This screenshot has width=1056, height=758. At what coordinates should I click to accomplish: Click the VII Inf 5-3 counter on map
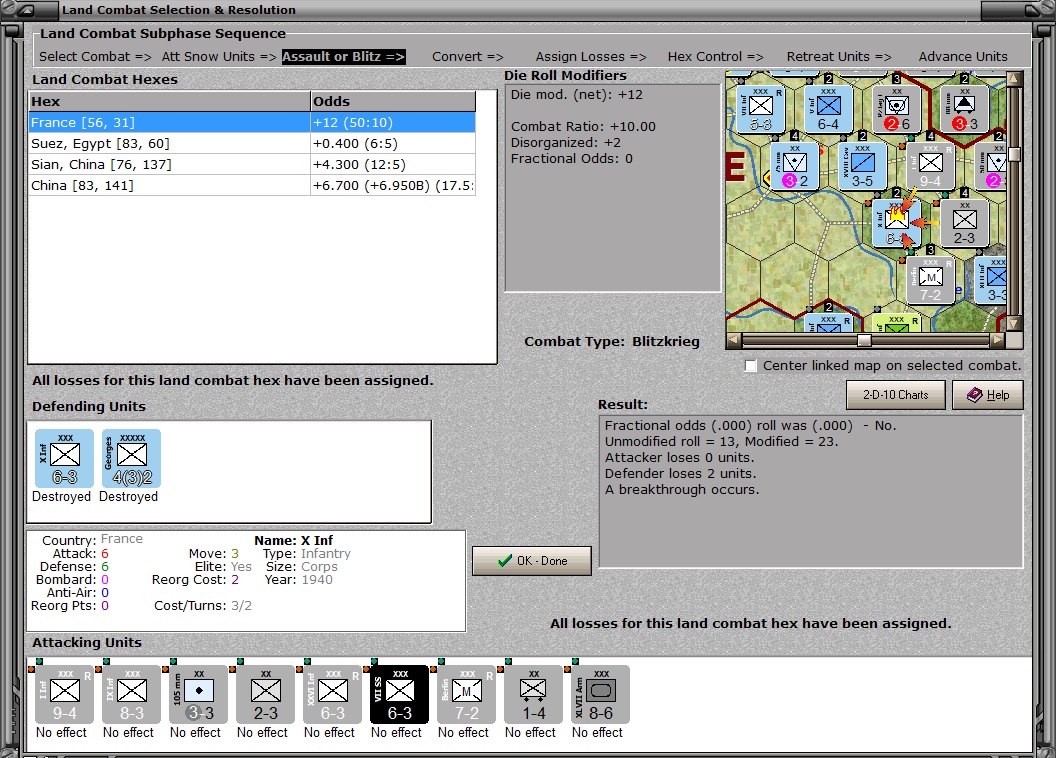coord(760,108)
